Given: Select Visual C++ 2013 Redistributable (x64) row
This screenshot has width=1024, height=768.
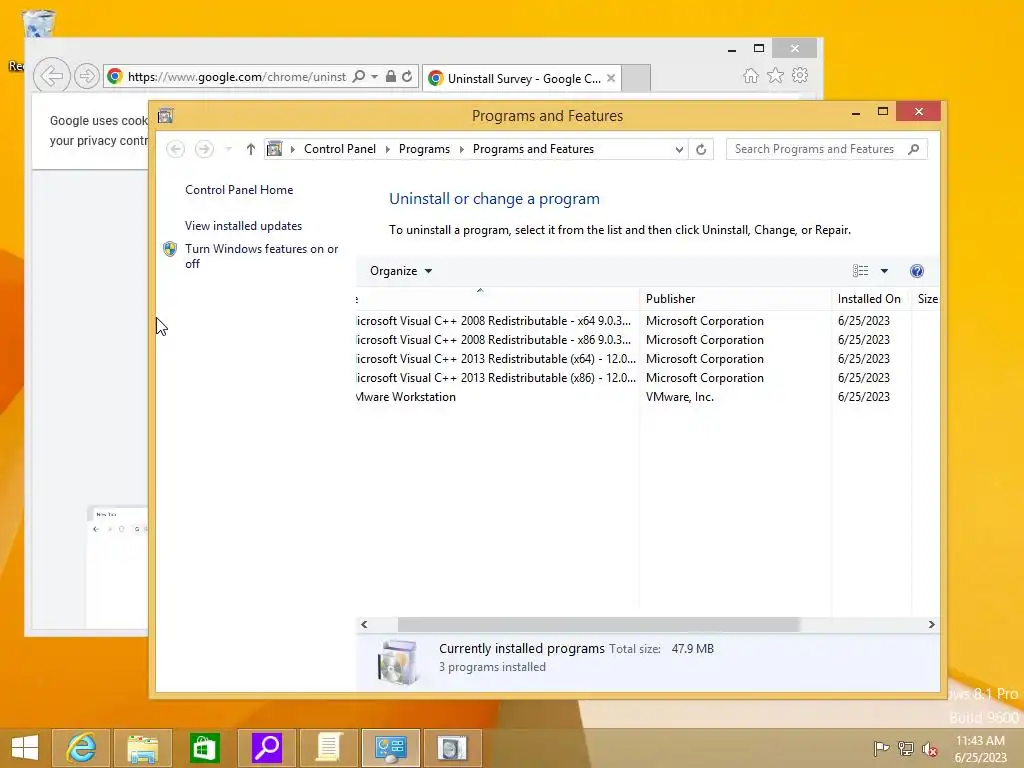Looking at the screenshot, I should tap(648, 359).
